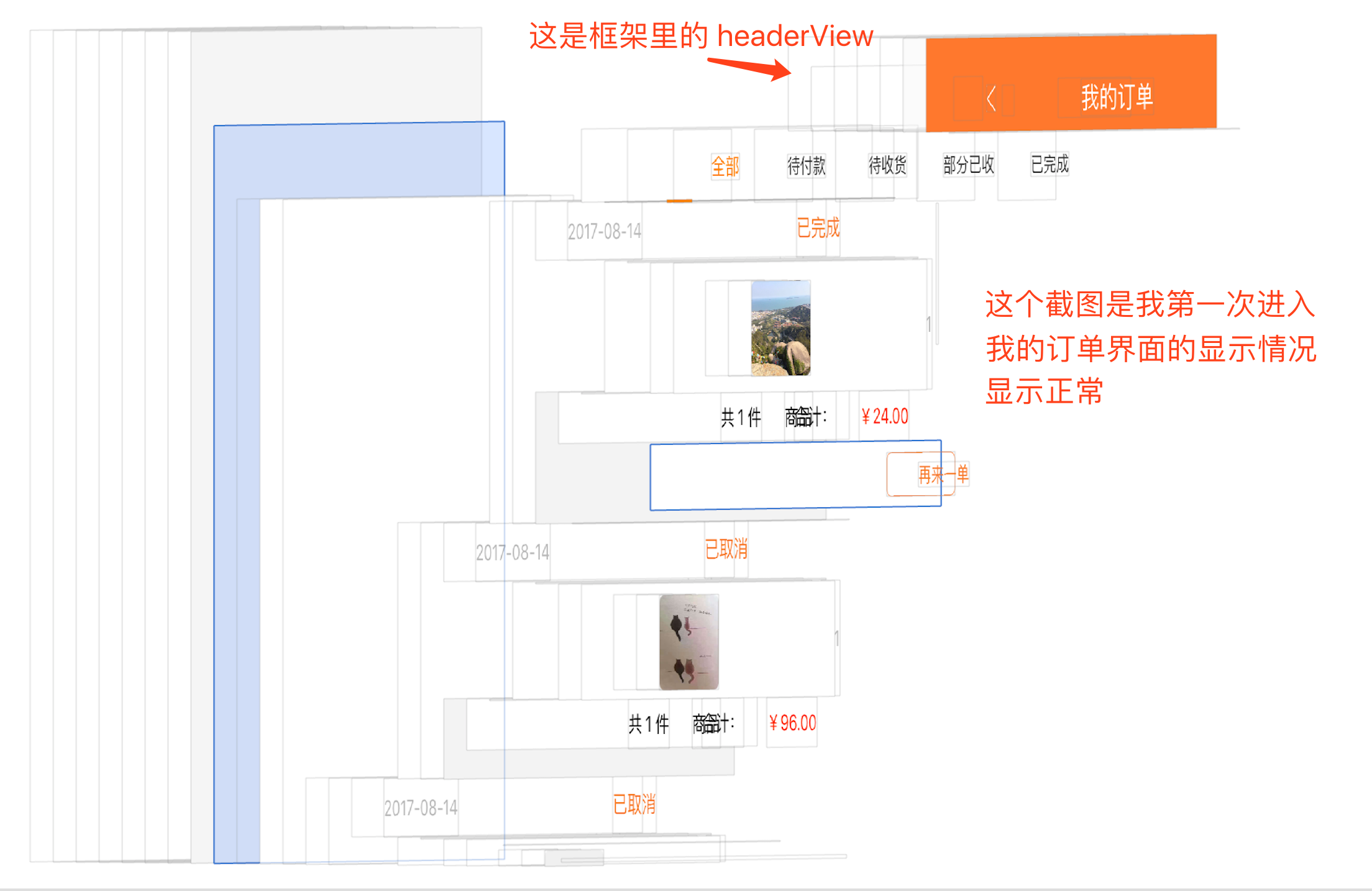Click the orange tab indicator under 全部
The height and width of the screenshot is (891, 1372).
[x=679, y=201]
